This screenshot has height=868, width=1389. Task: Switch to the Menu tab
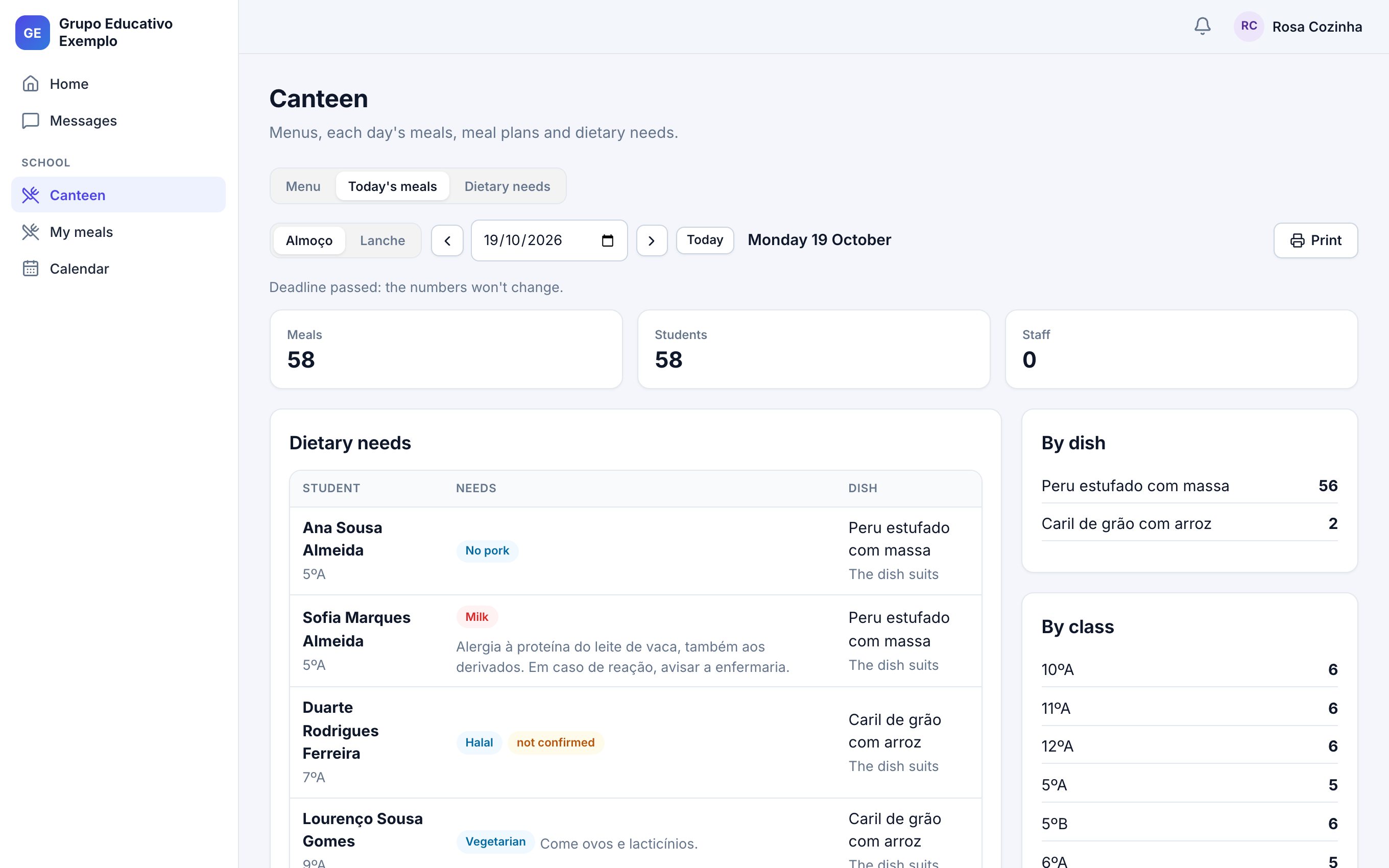pos(303,186)
